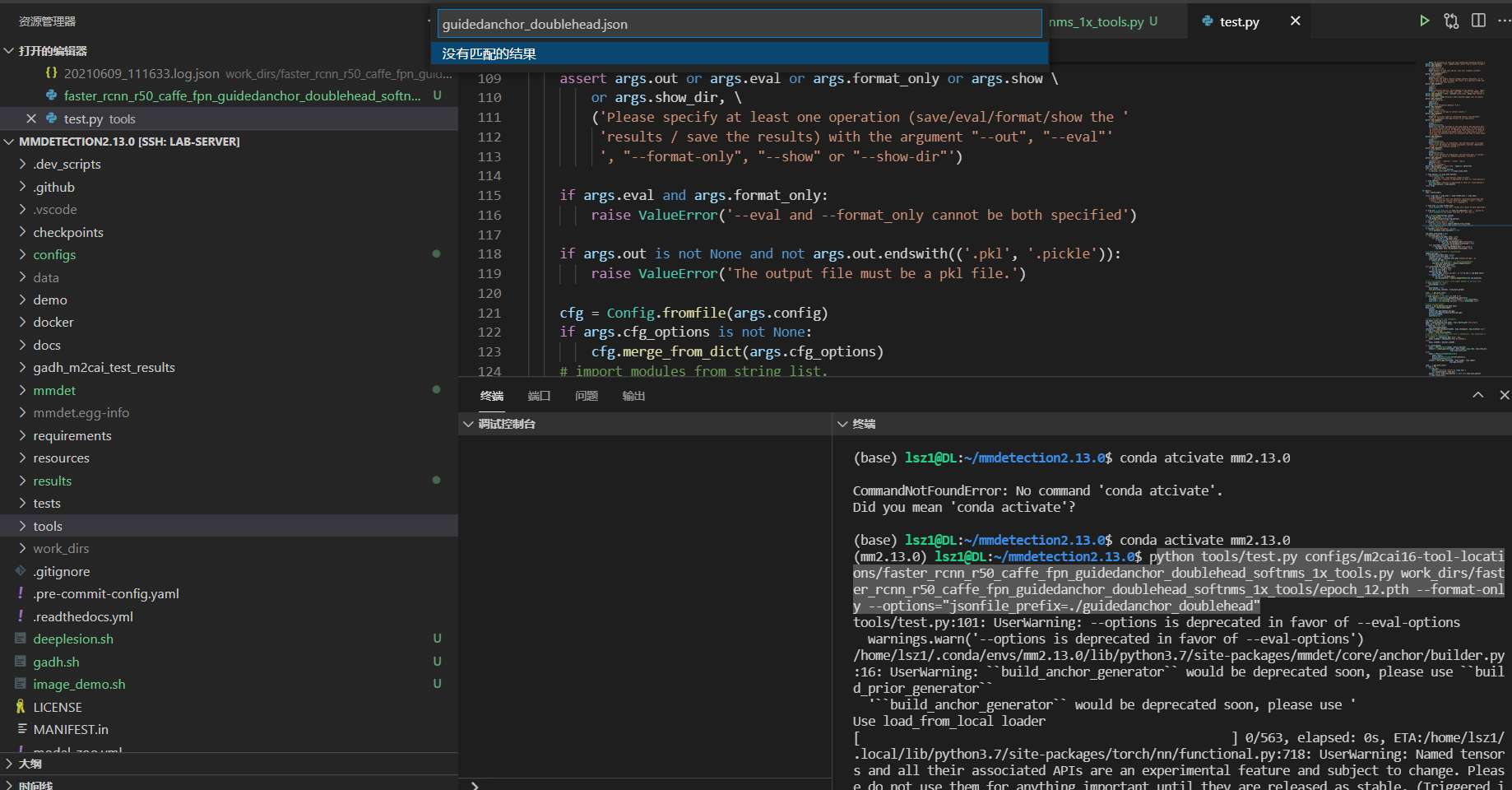1512x790 pixels.
Task: Switch to the 输出 panel tab
Action: click(x=633, y=396)
